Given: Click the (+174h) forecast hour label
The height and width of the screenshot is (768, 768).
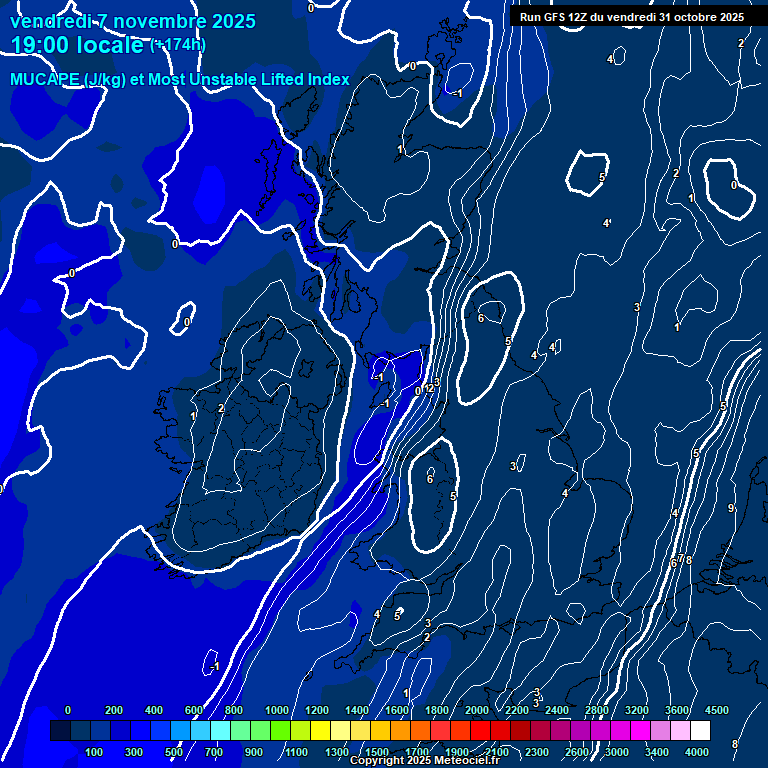Looking at the screenshot, I should (177, 45).
